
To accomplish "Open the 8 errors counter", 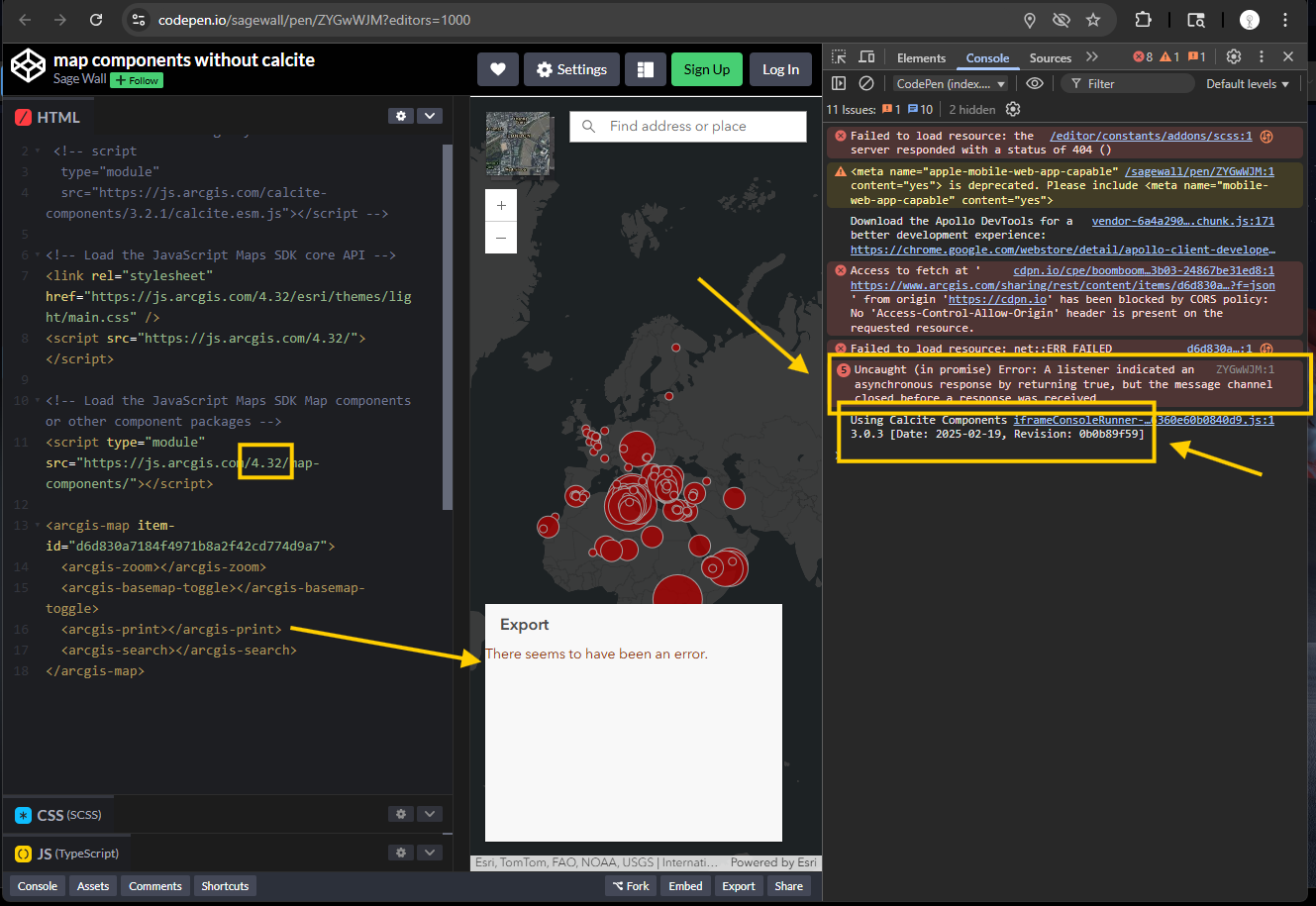I will pyautogui.click(x=1143, y=57).
